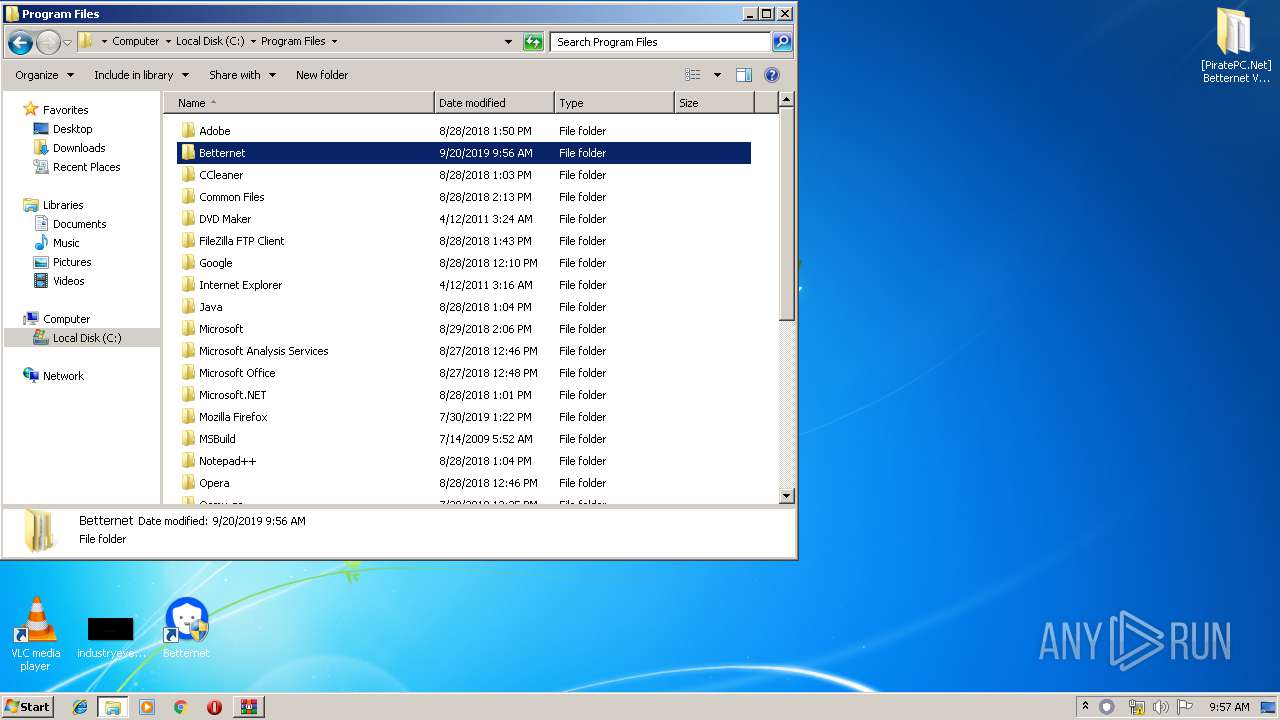Open the Start menu
The image size is (1280, 720).
coord(27,706)
